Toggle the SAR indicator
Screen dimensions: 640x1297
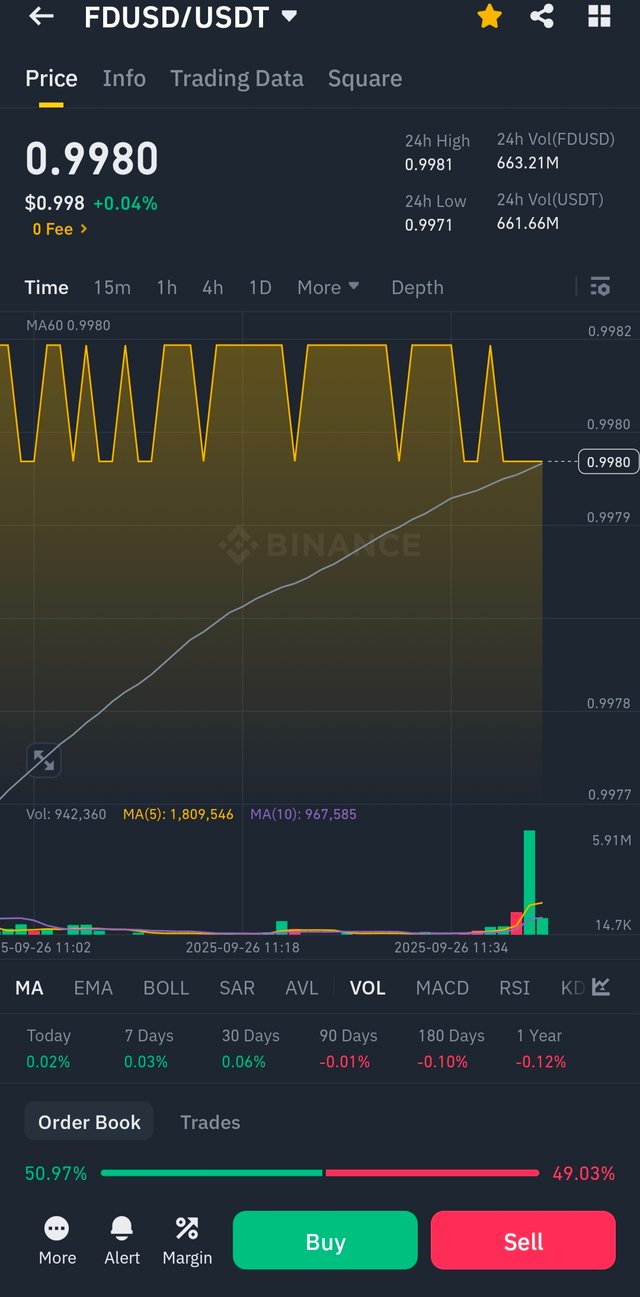point(237,988)
